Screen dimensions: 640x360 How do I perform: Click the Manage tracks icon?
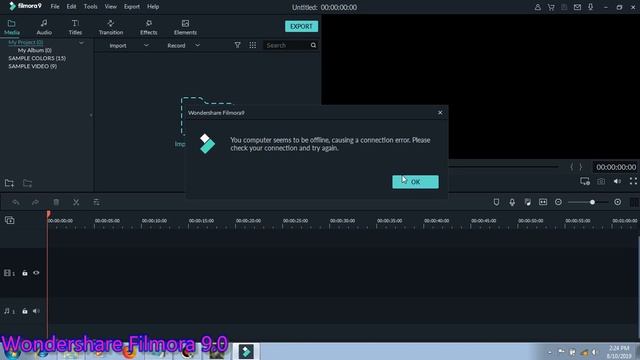click(9, 220)
